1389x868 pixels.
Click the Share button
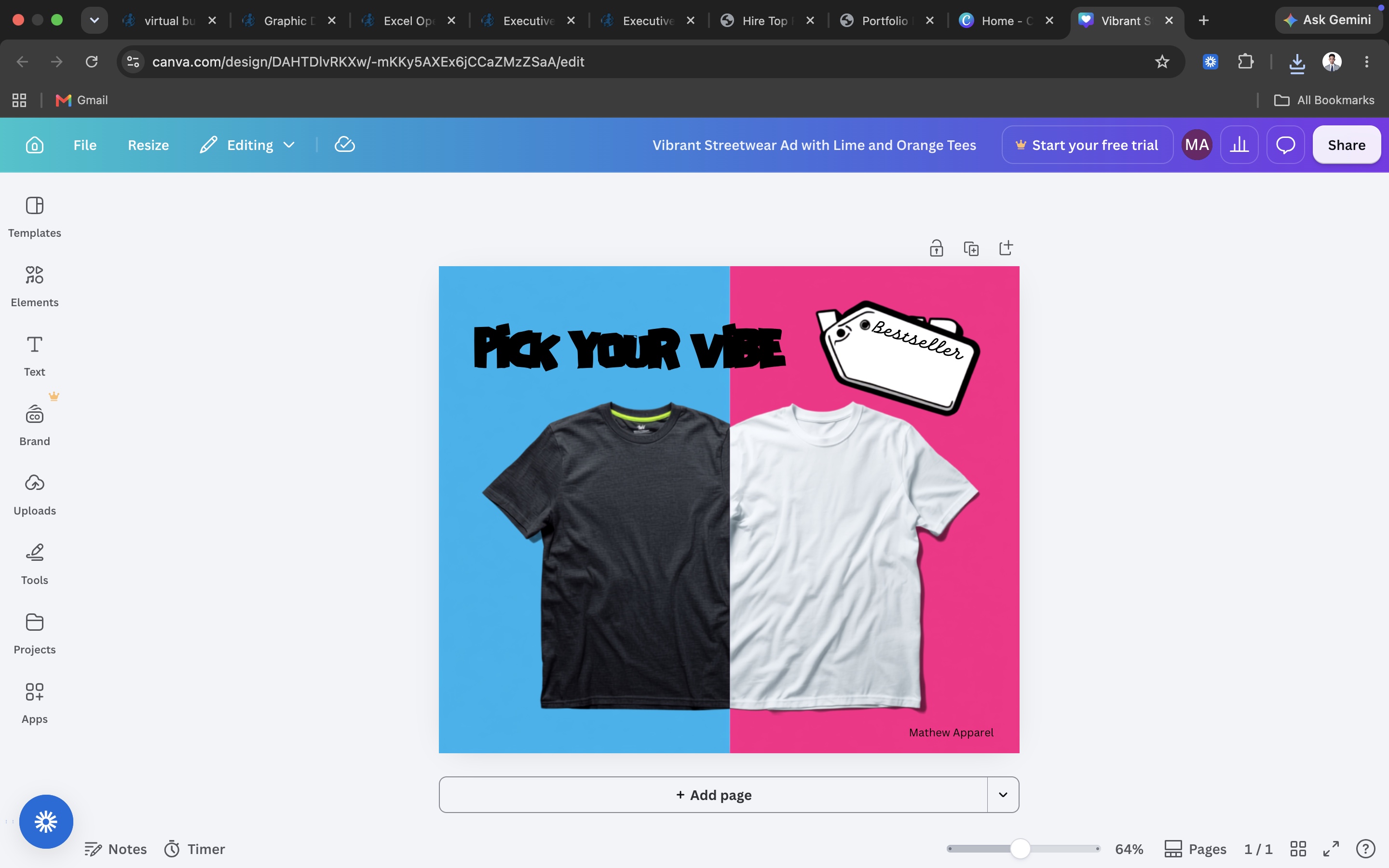[x=1347, y=145]
